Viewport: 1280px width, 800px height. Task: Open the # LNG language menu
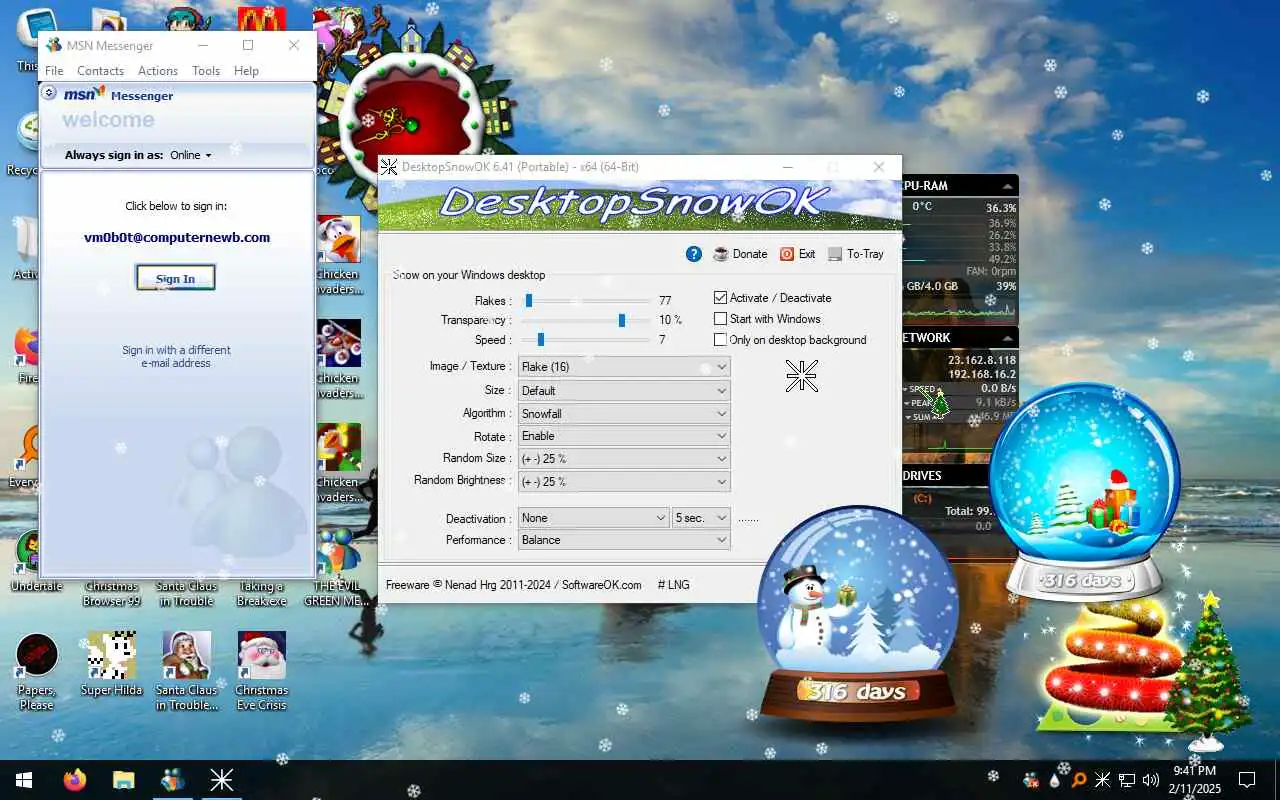pos(673,585)
